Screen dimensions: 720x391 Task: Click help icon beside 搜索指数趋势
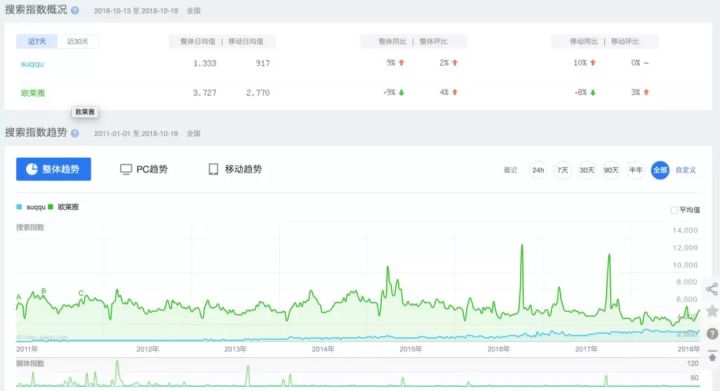pyautogui.click(x=75, y=133)
